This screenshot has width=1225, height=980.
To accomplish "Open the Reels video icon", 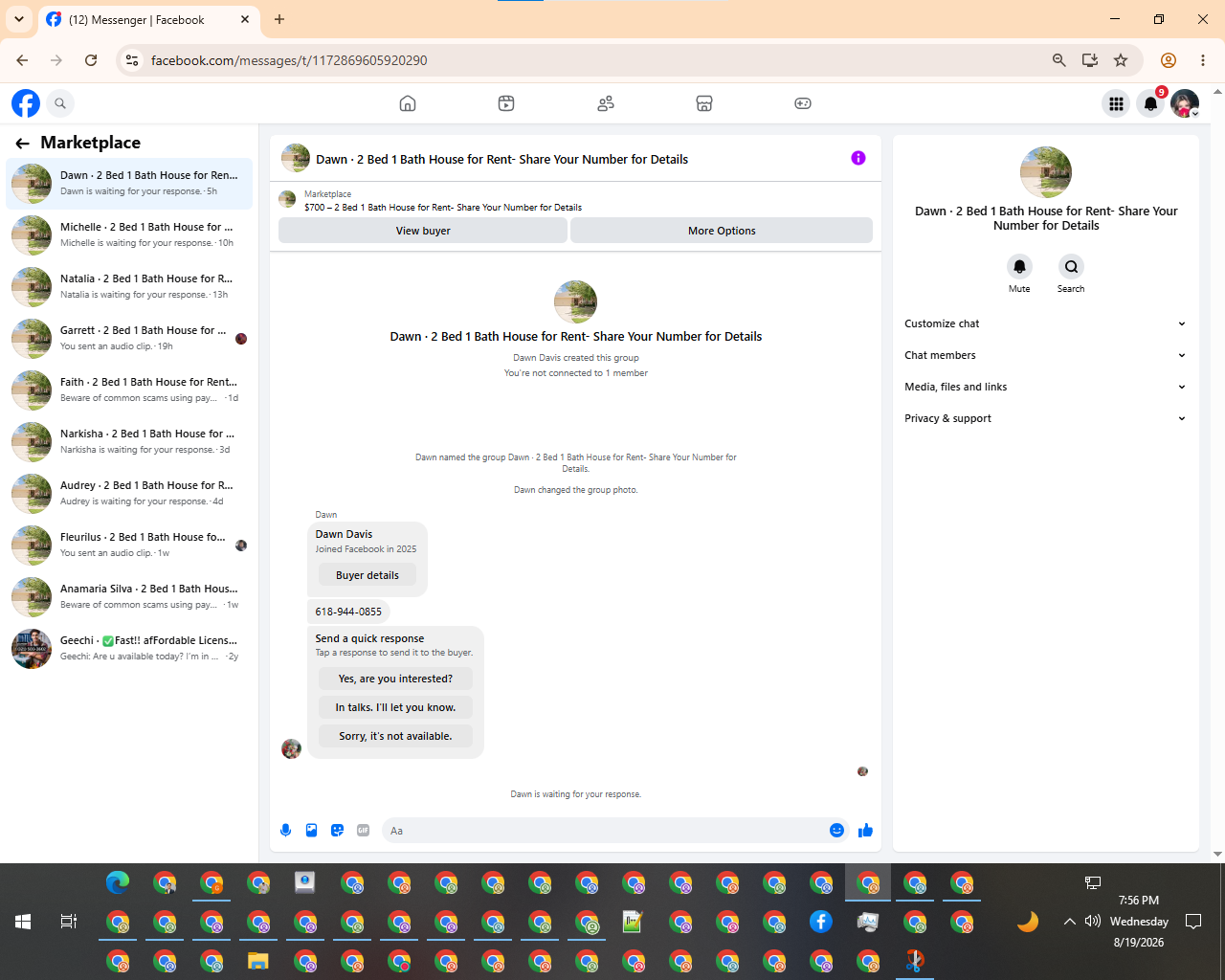I will click(x=506, y=103).
